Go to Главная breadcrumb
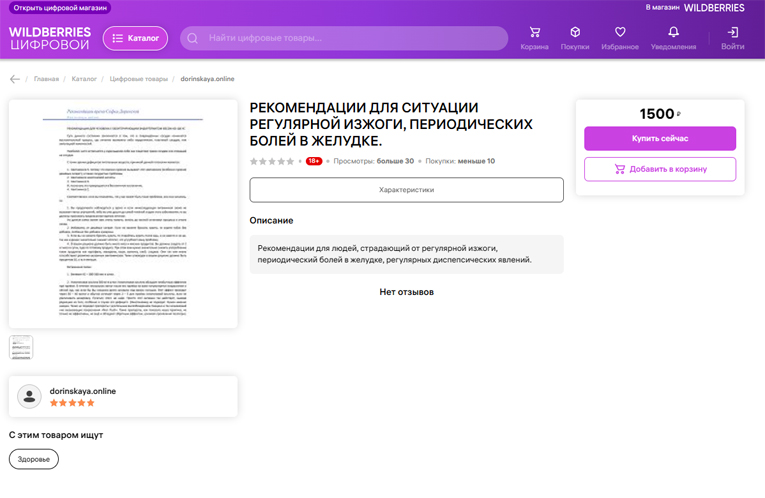This screenshot has height=498, width=765. pyautogui.click(x=46, y=79)
